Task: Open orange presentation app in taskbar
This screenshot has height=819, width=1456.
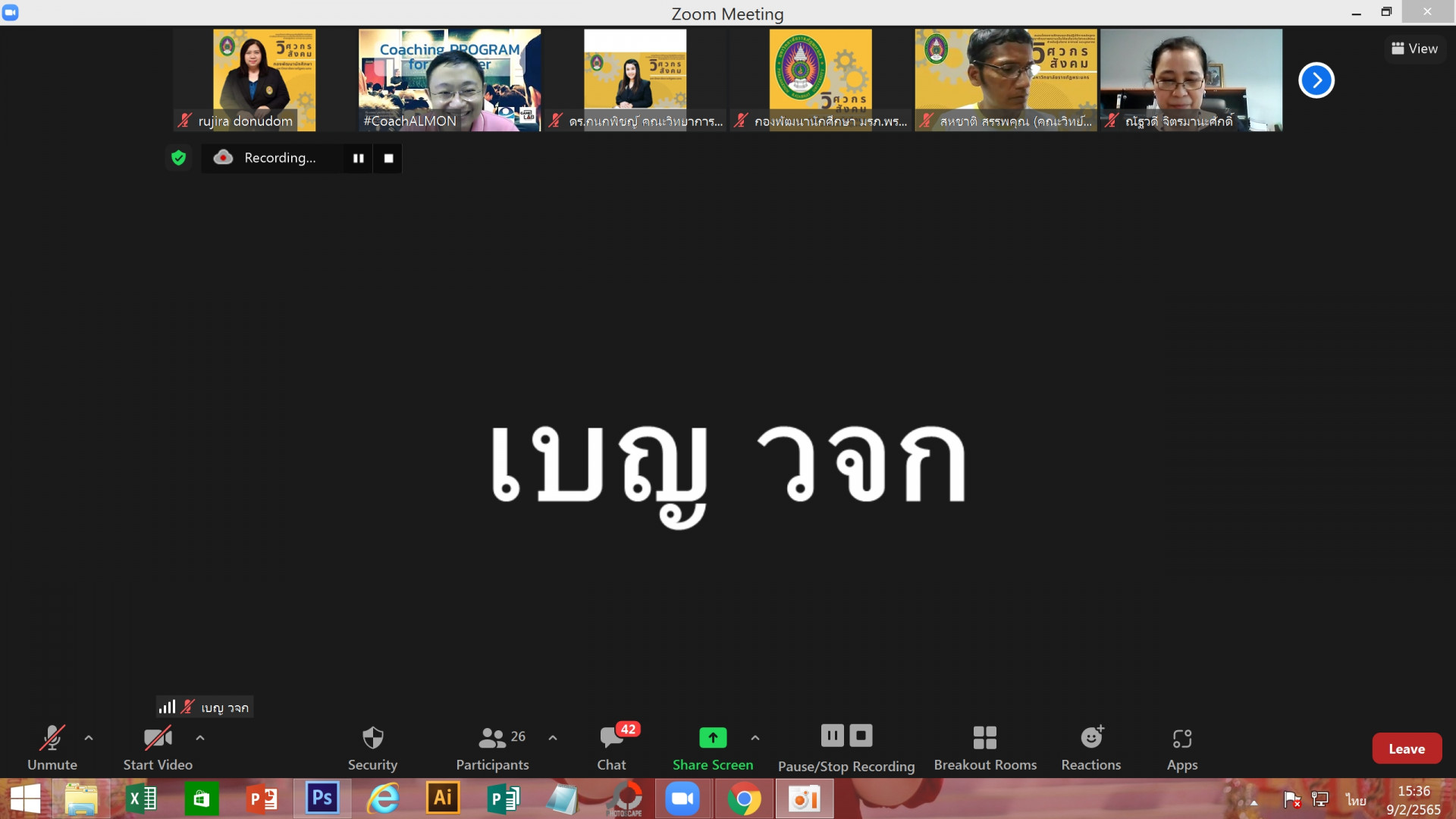Action: [804, 799]
